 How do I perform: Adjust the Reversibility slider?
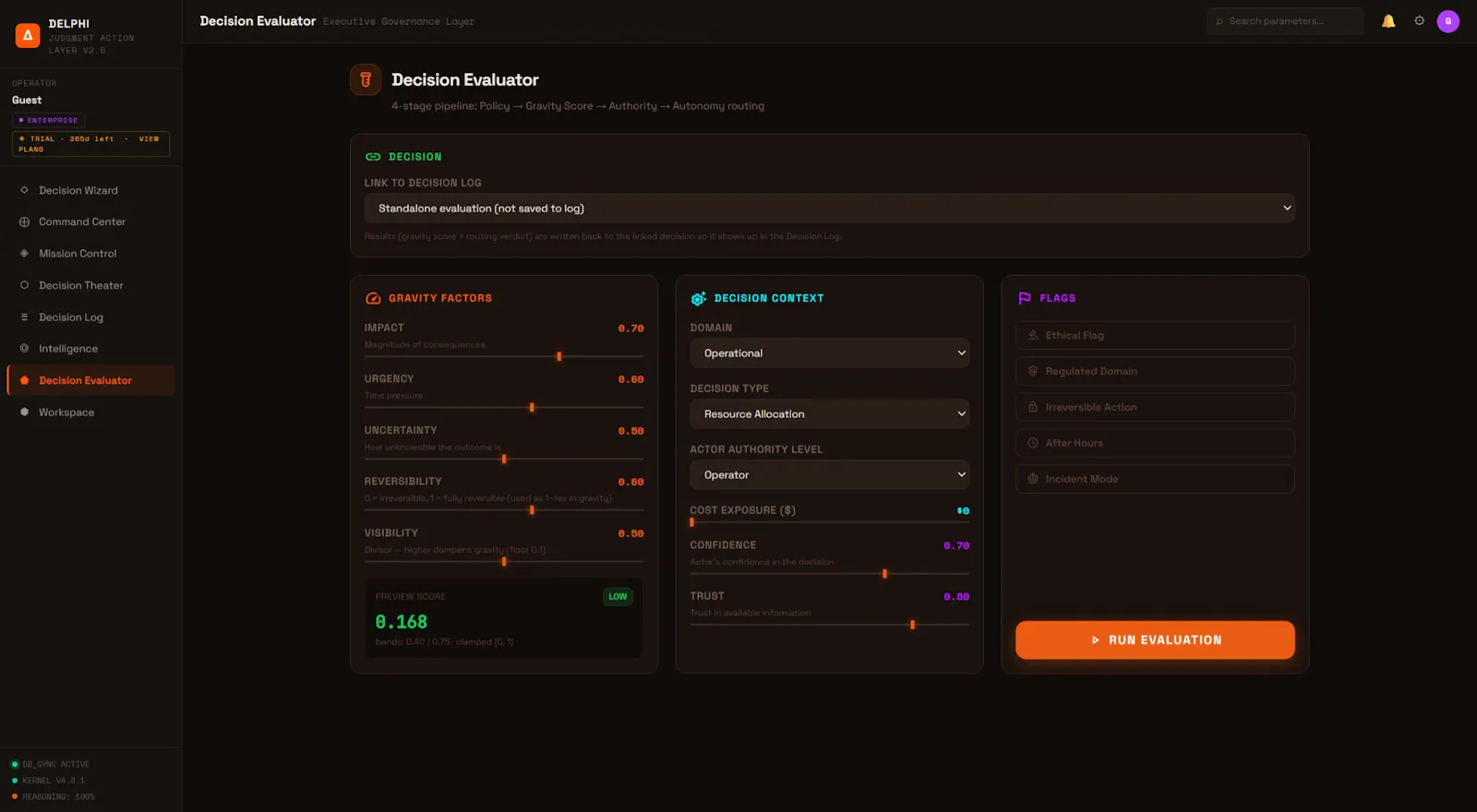pyautogui.click(x=504, y=509)
